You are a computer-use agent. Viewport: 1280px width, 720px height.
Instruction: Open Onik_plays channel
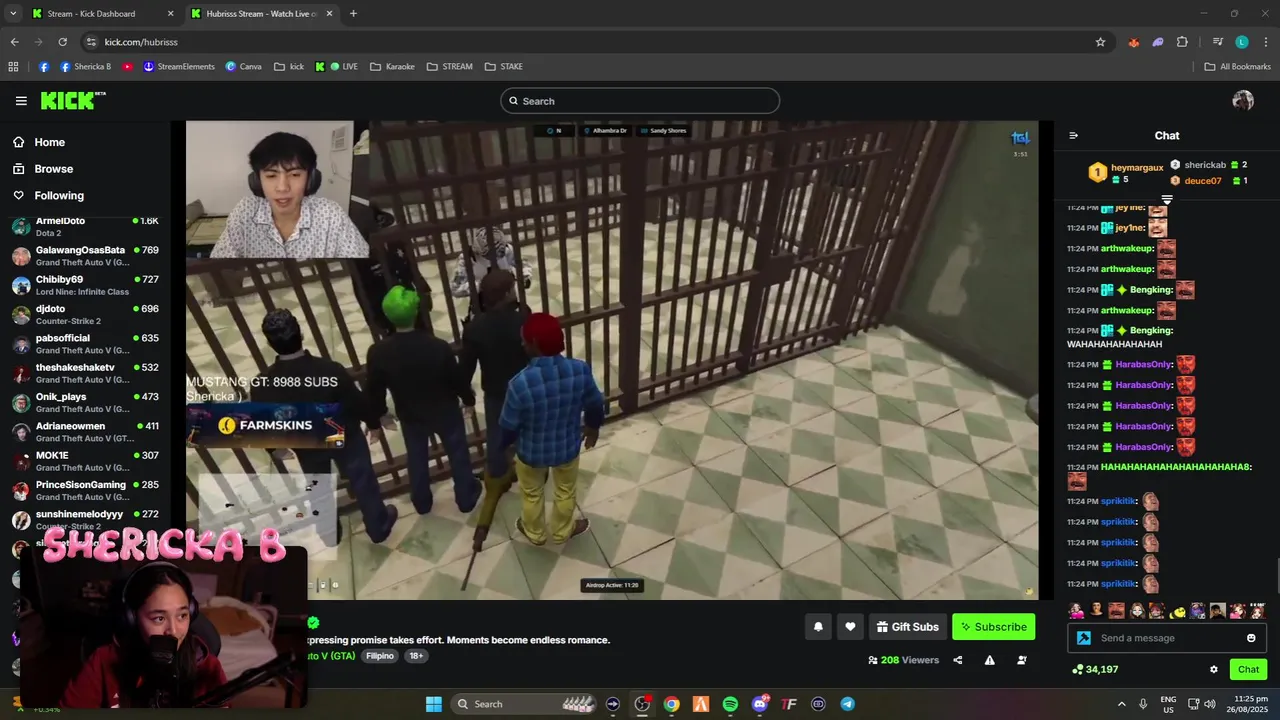pos(85,402)
